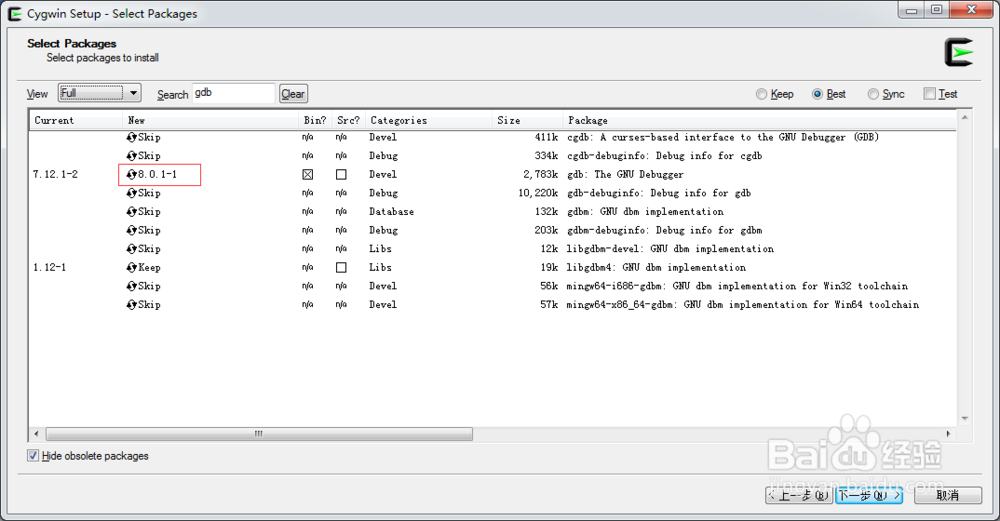
Task: Toggle Src checkbox for gdb package
Action: pos(341,174)
